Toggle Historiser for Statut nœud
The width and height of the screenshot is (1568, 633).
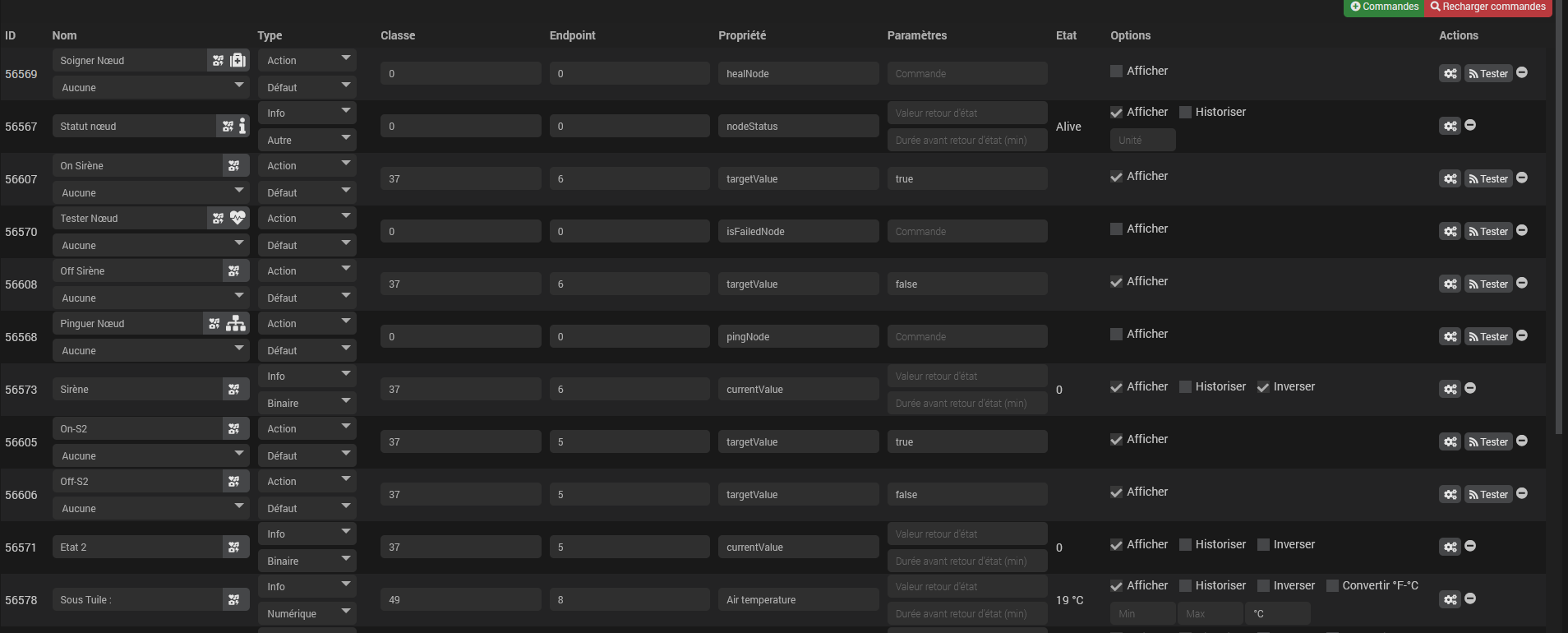point(1185,112)
